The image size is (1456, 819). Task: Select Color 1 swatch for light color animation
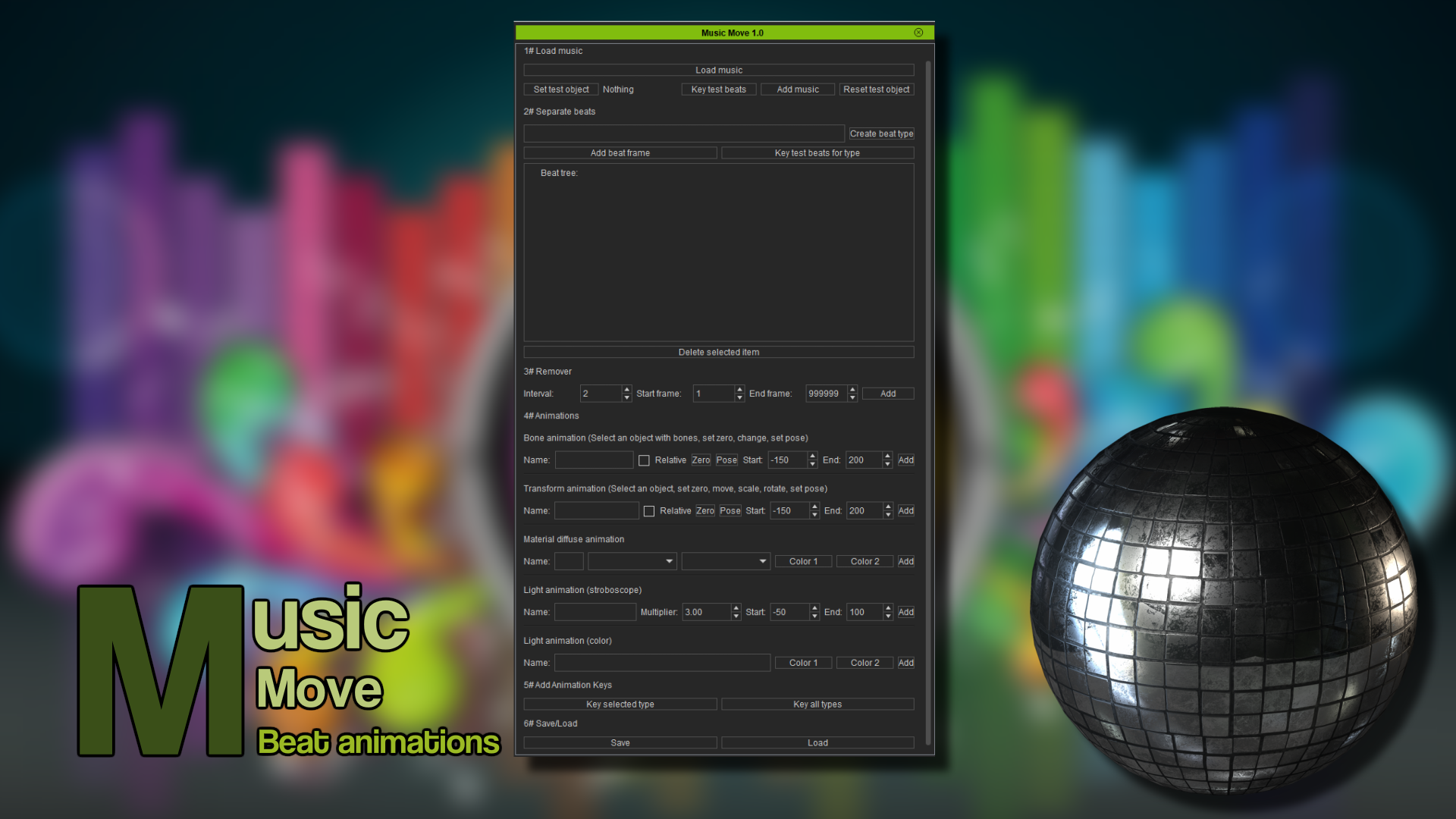[x=803, y=662]
